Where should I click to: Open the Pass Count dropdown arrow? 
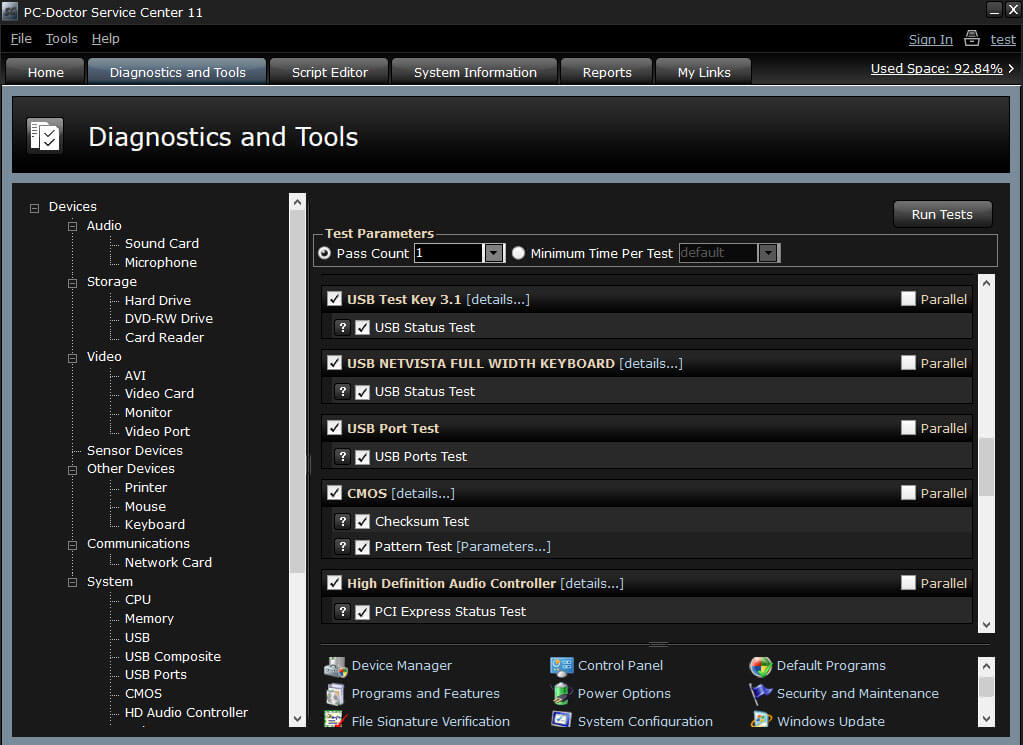(494, 253)
